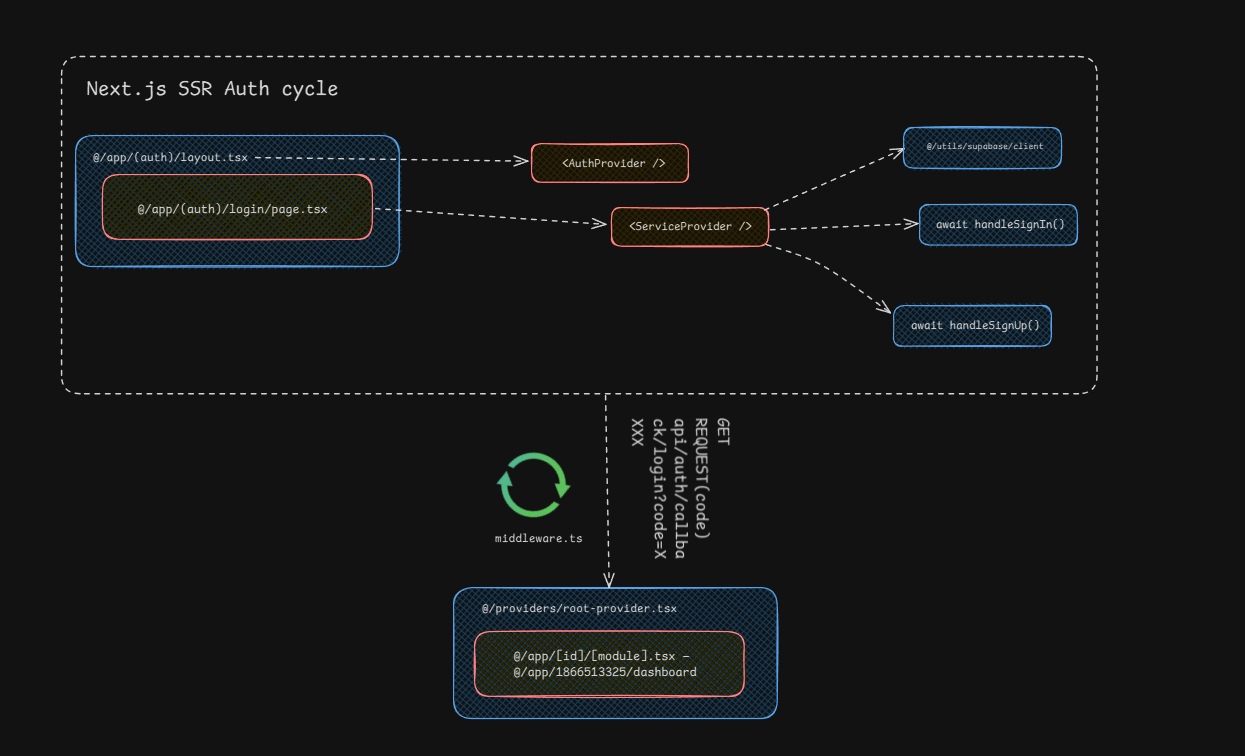
Task: Click the green circular refresh arrows icon
Action: point(534,485)
